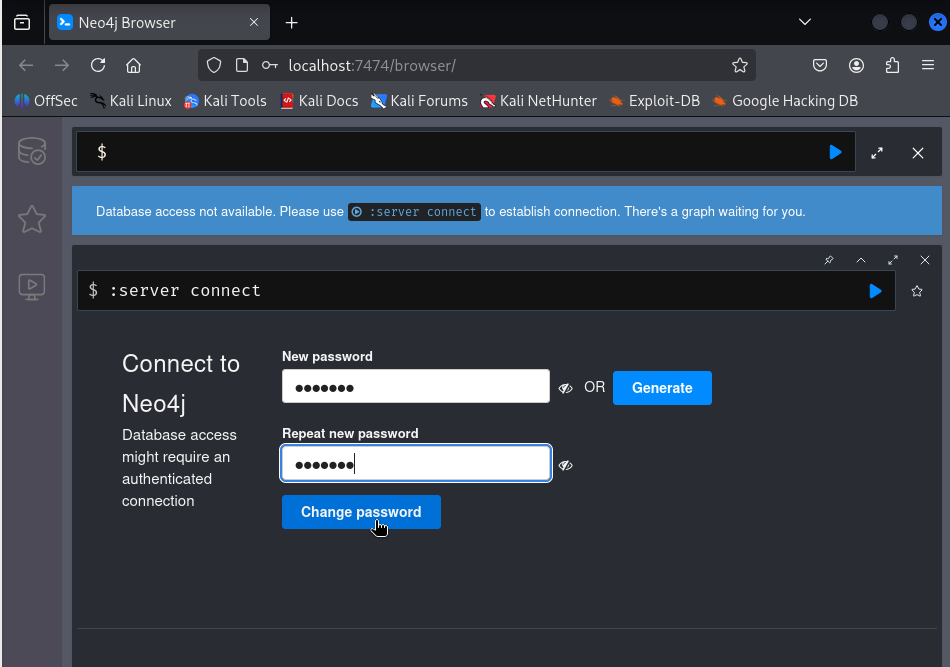
Task: Click the Generate password button
Action: [x=662, y=388]
